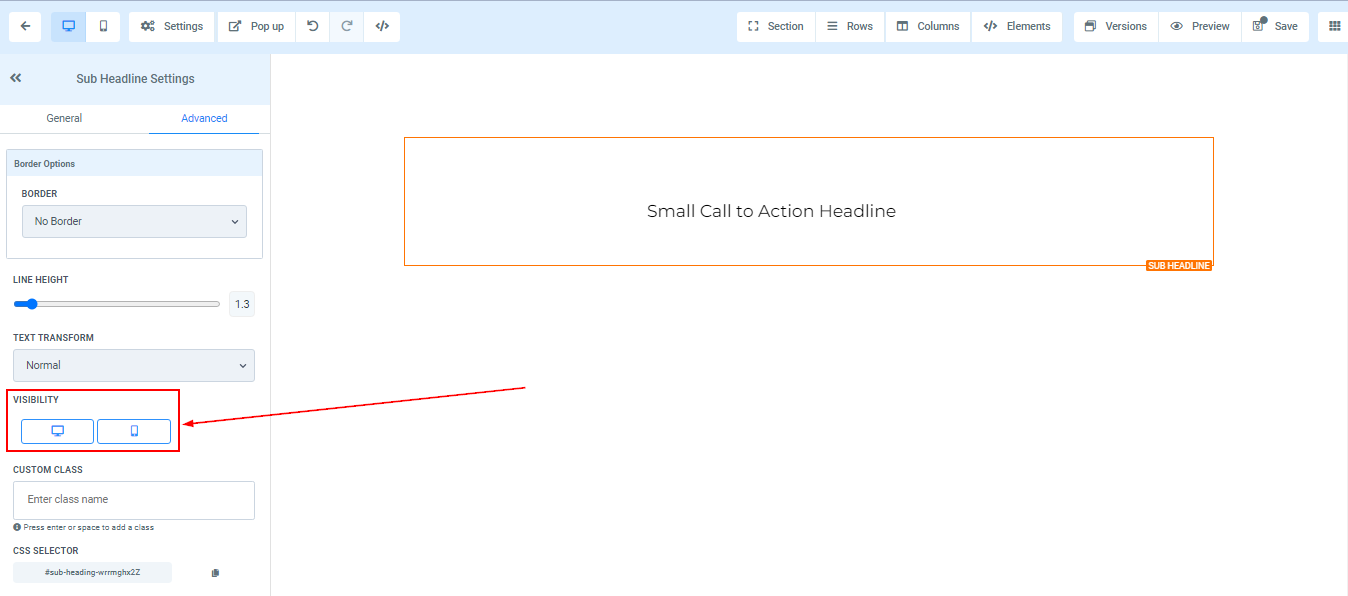Toggle desktop visibility for sub headline
Viewport: 1348px width, 596px height.
57,431
